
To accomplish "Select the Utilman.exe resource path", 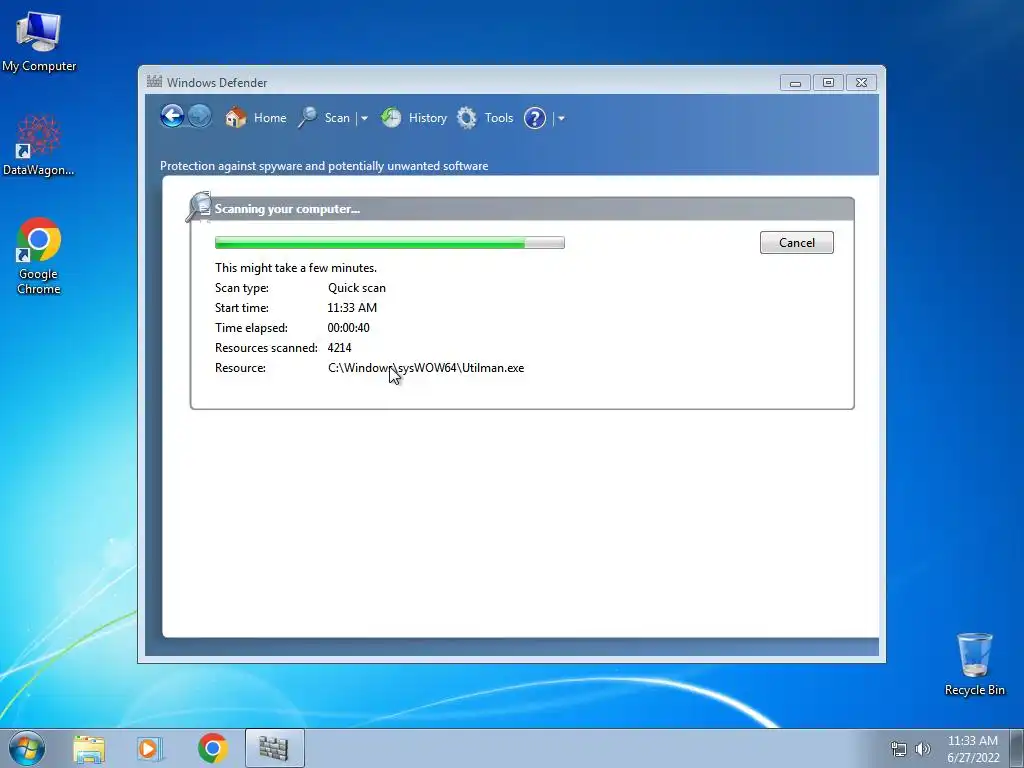I will pos(426,368).
